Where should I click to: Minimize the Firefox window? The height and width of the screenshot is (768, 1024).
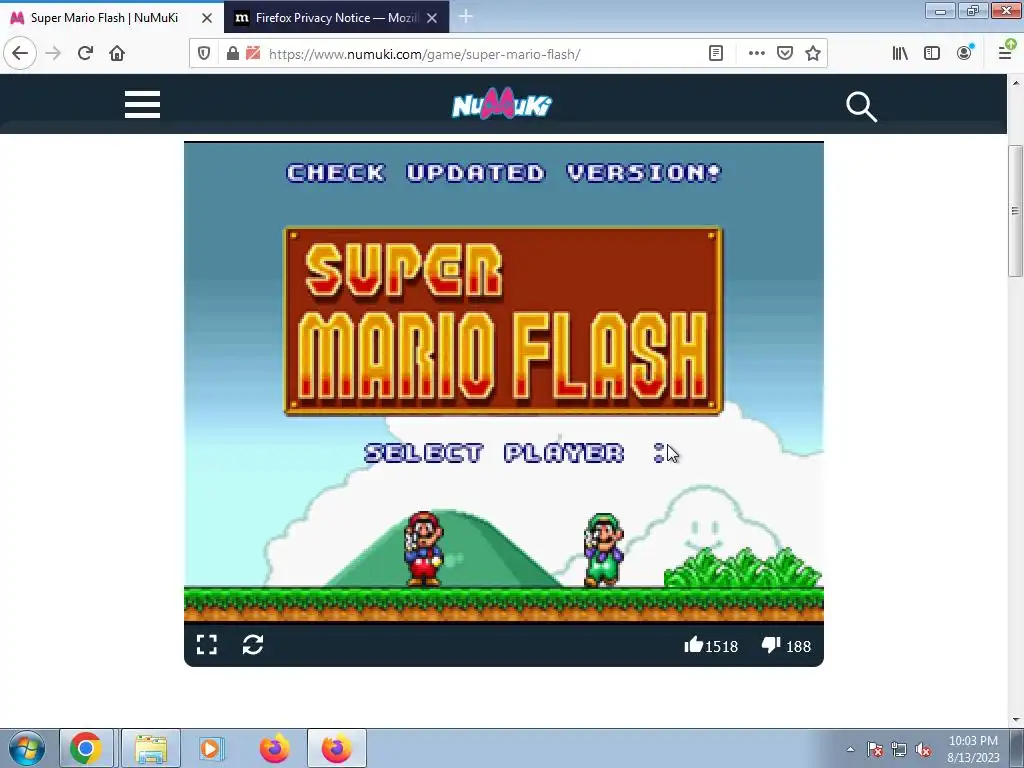click(940, 10)
